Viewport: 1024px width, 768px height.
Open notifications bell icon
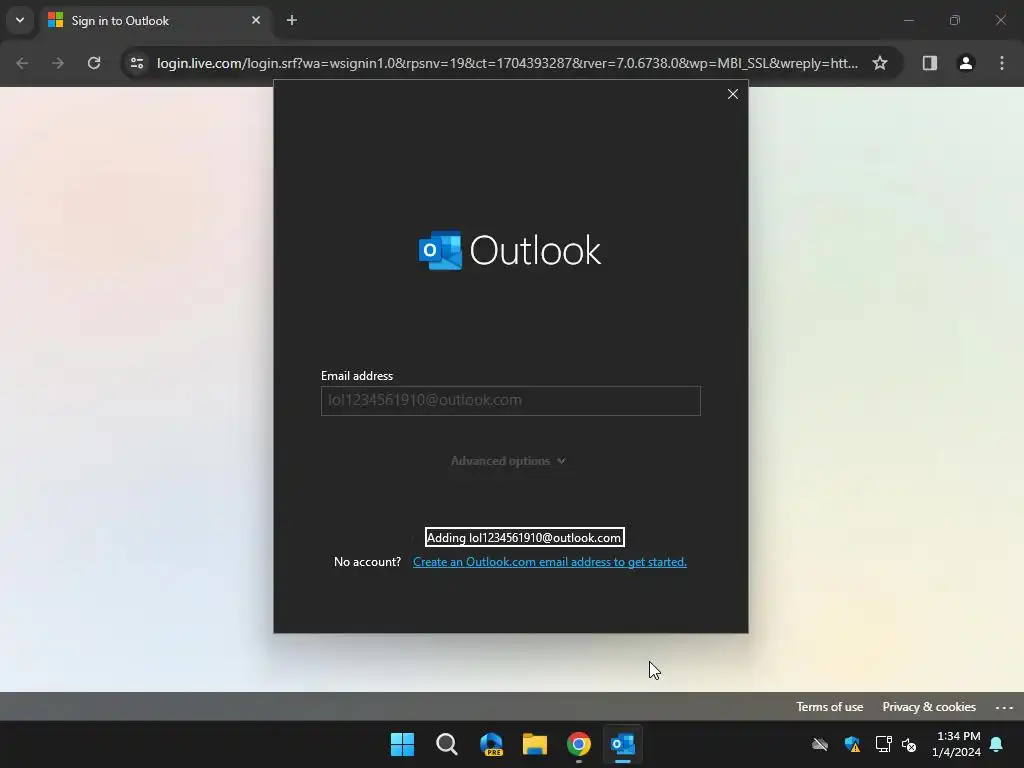pos(997,744)
